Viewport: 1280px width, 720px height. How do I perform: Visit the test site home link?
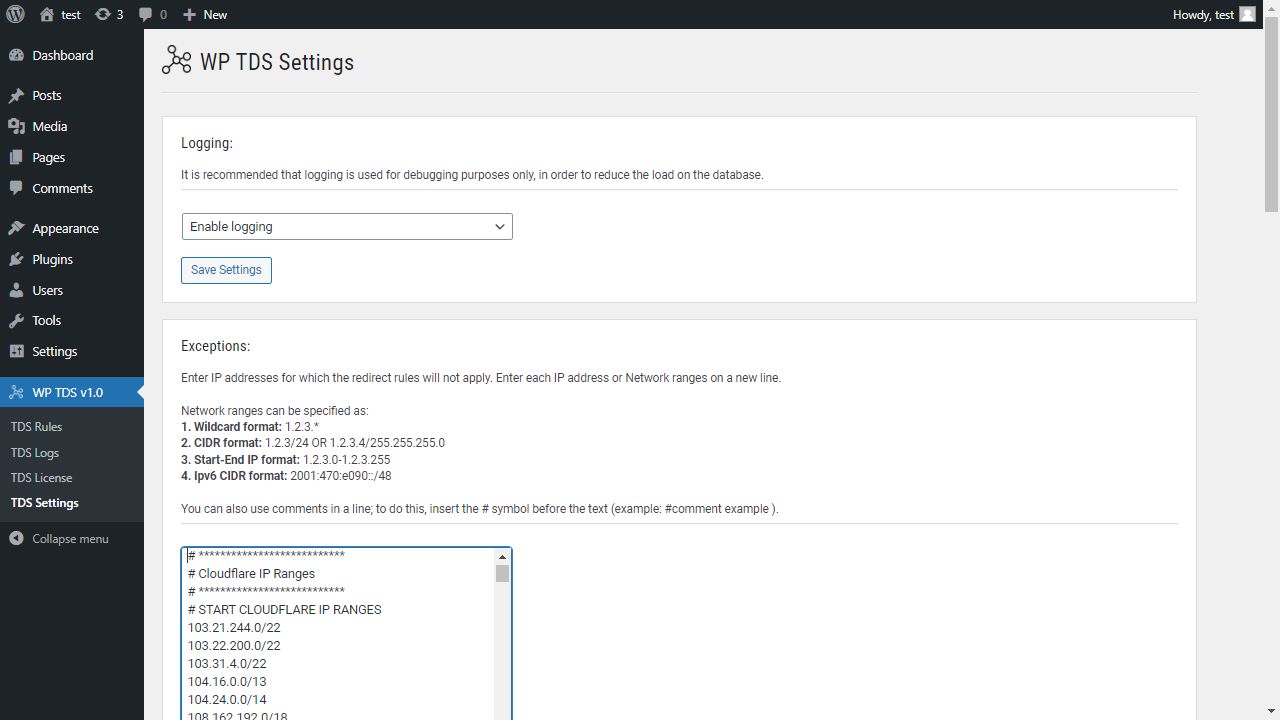pos(60,14)
